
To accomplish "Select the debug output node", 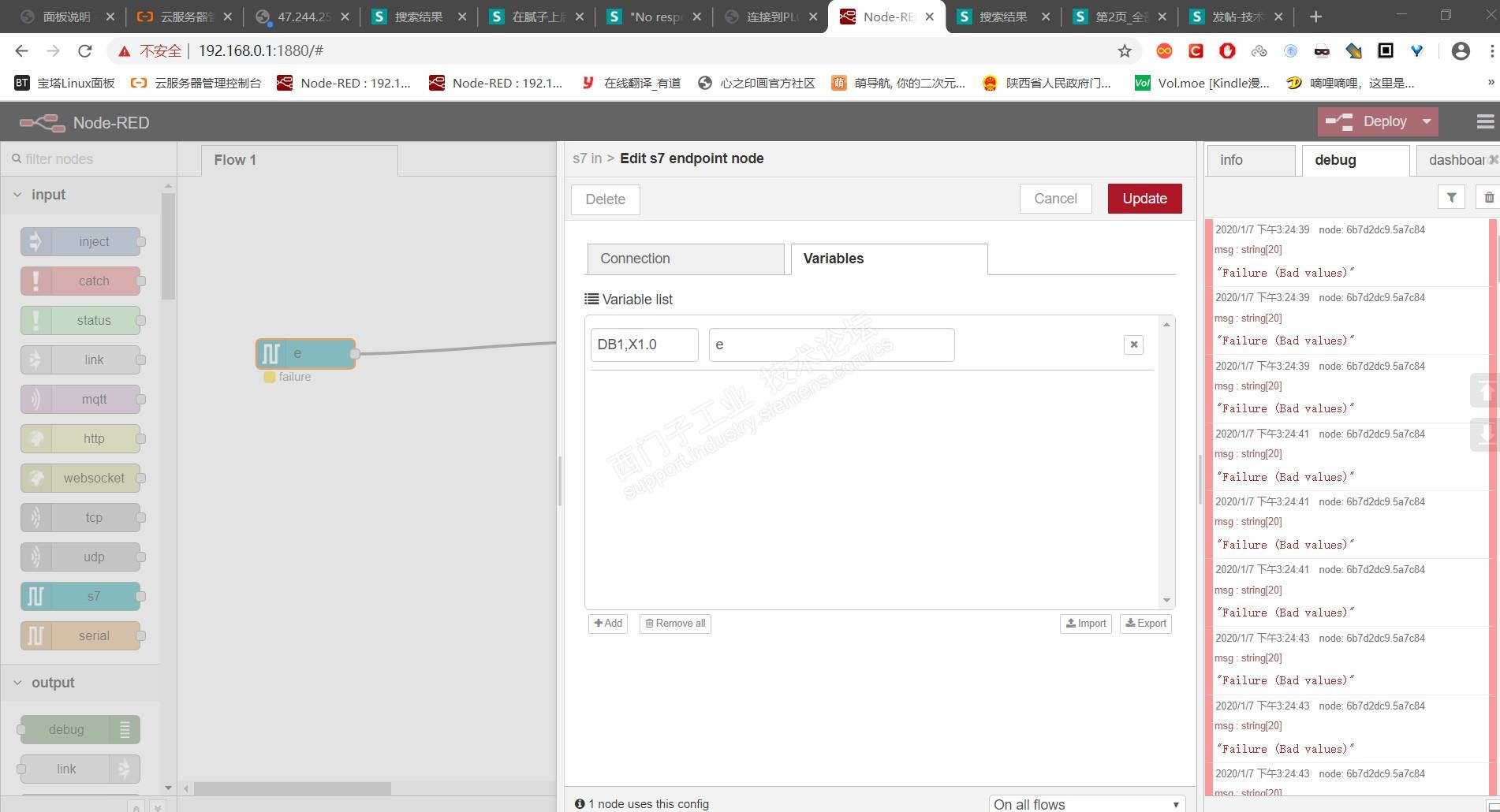I will tap(80, 729).
